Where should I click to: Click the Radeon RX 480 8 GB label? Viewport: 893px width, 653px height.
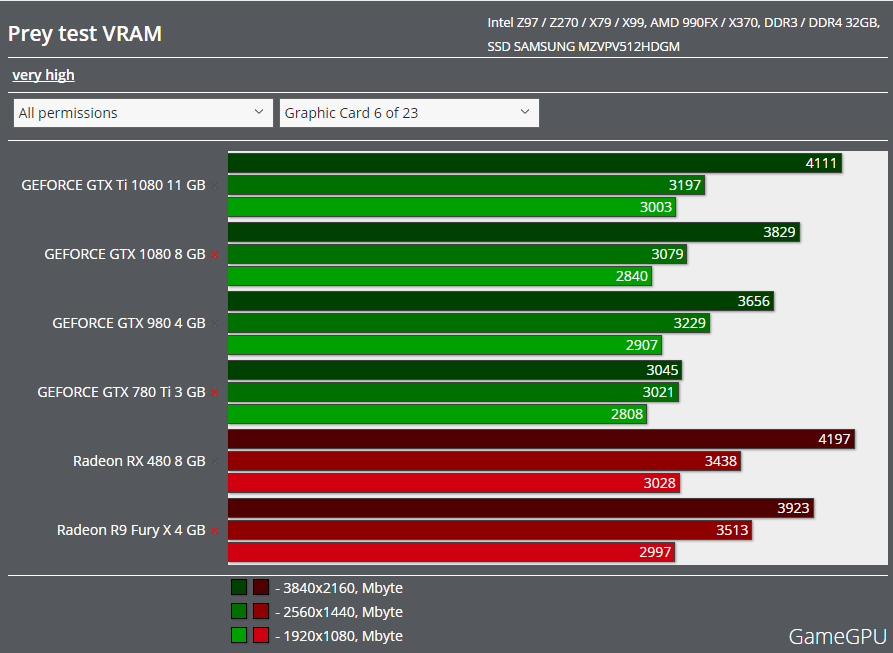click(x=139, y=461)
